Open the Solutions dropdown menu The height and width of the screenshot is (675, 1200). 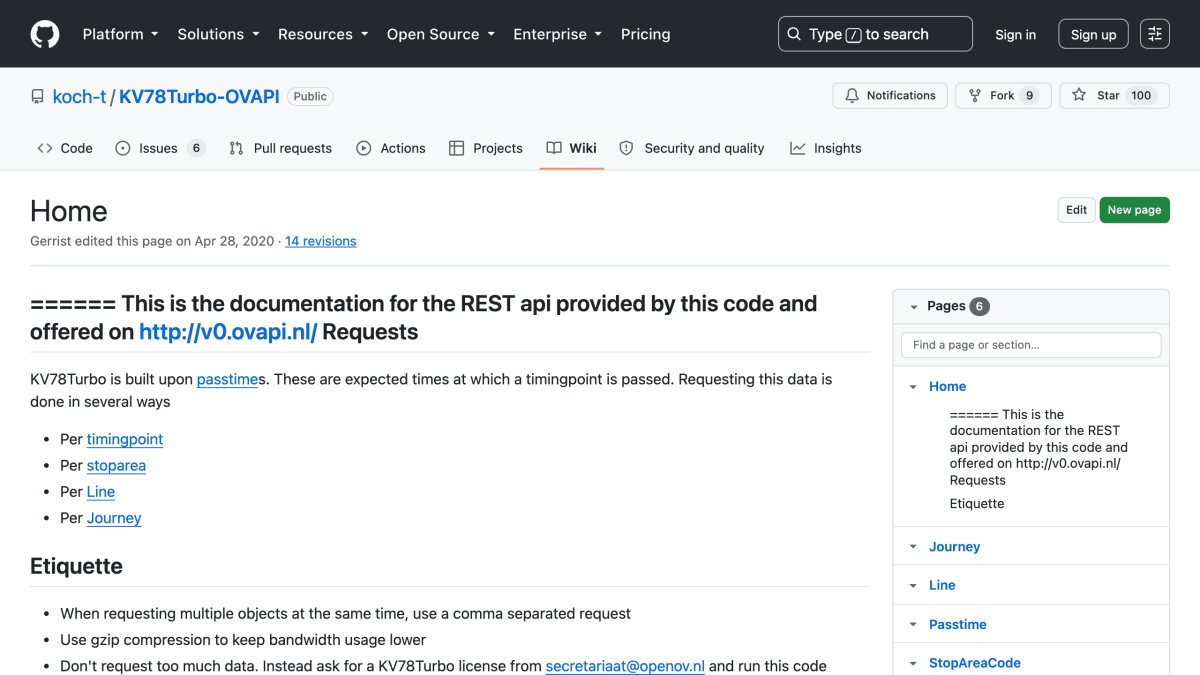[x=218, y=34]
